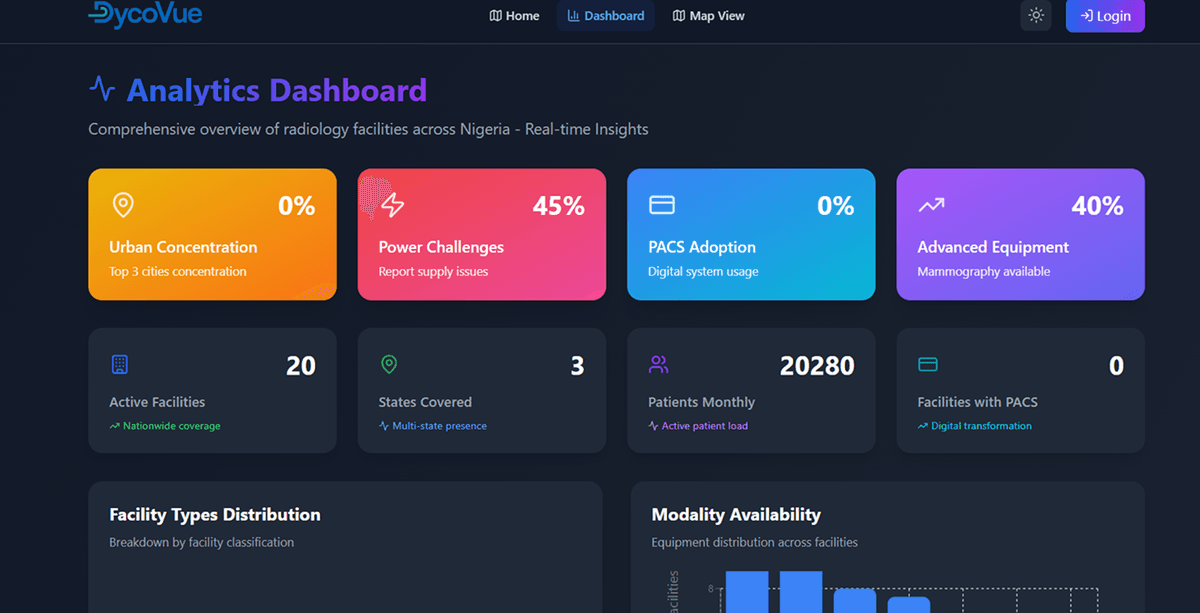This screenshot has height=613, width=1200.
Task: Select the lightning bolt icon on Power Challenges card
Action: click(x=392, y=204)
